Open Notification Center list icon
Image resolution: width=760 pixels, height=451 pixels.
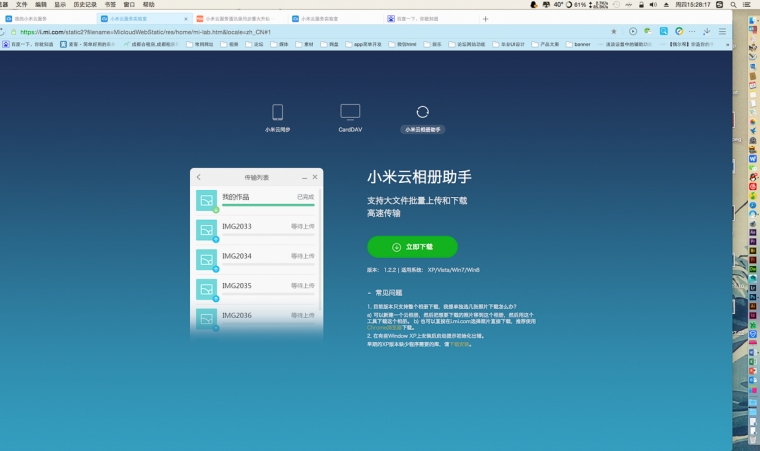click(x=747, y=4)
